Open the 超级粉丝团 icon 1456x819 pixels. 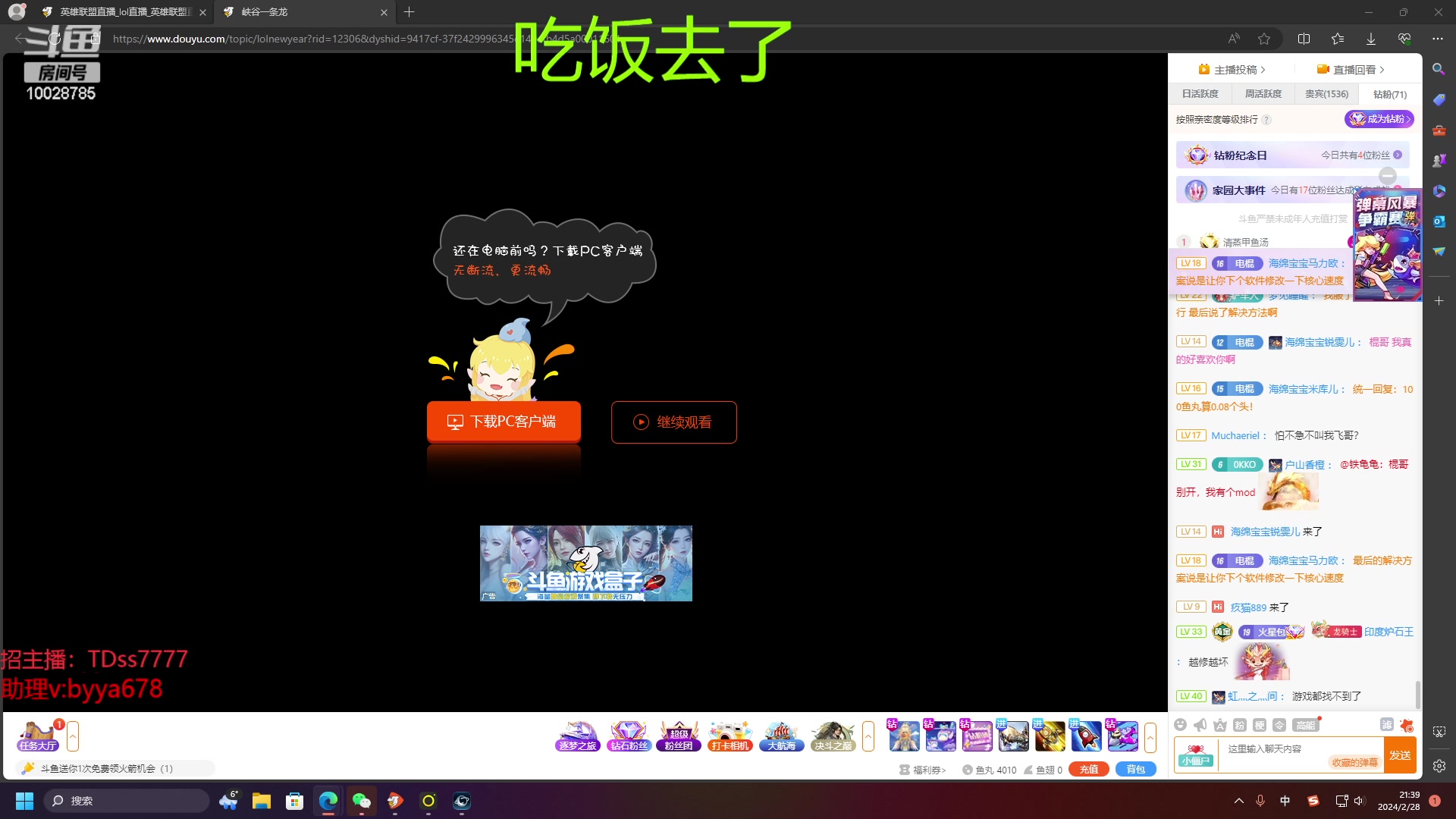click(679, 736)
